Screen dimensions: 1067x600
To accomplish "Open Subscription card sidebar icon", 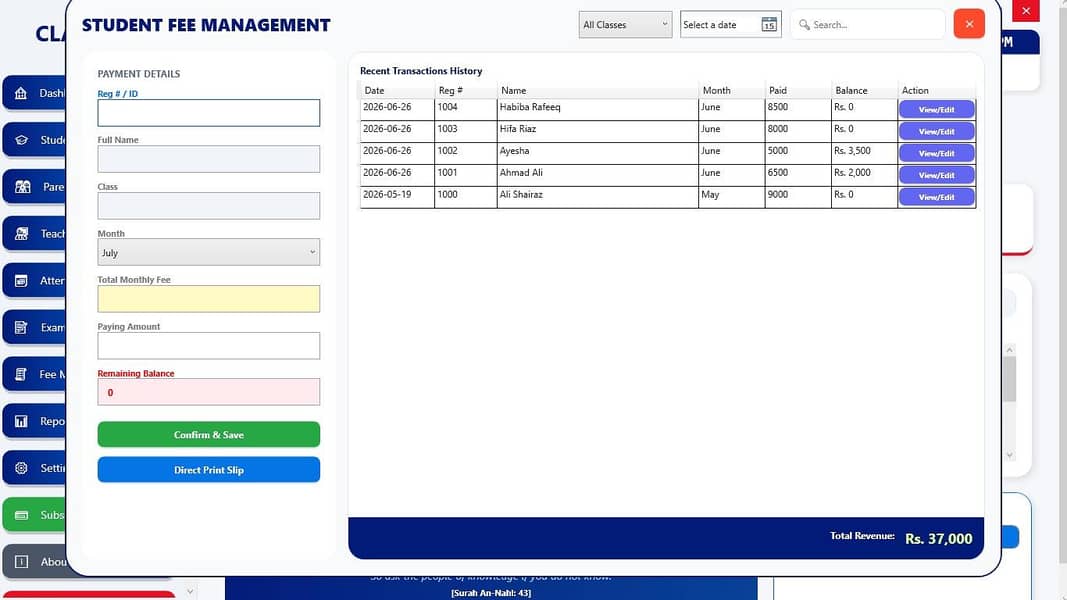I will [21, 515].
